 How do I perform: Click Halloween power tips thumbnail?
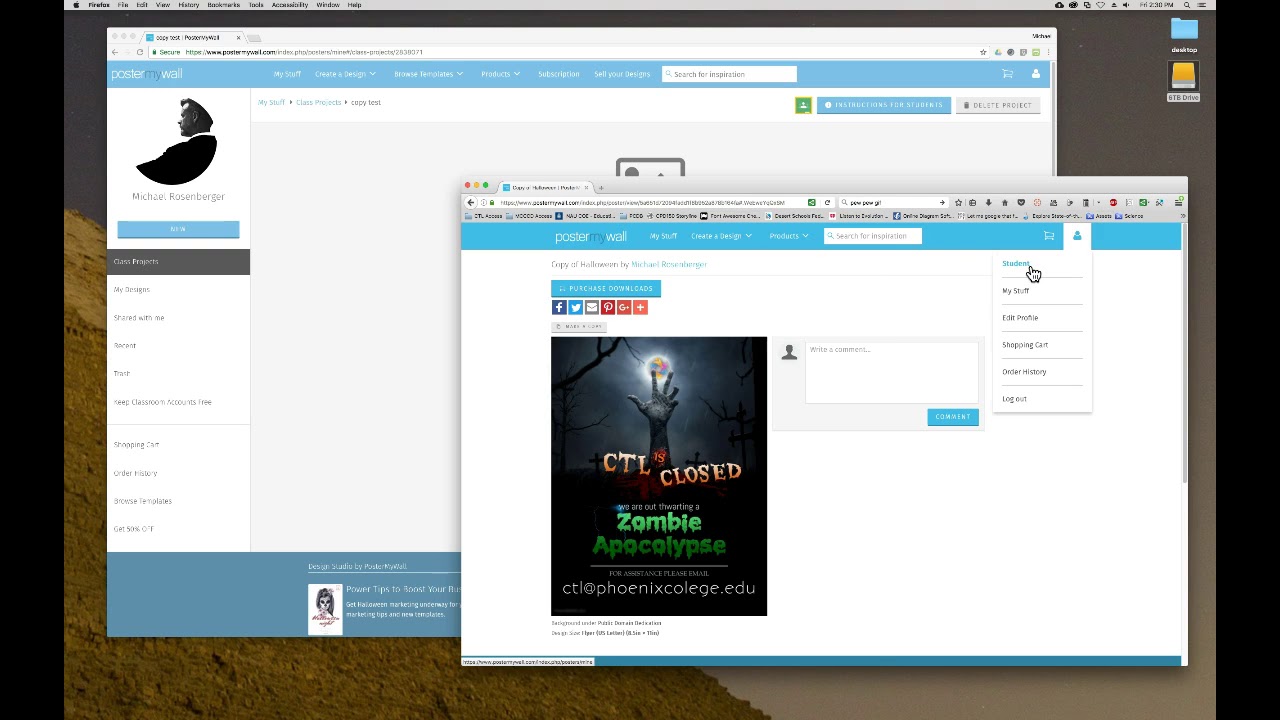[x=325, y=608]
